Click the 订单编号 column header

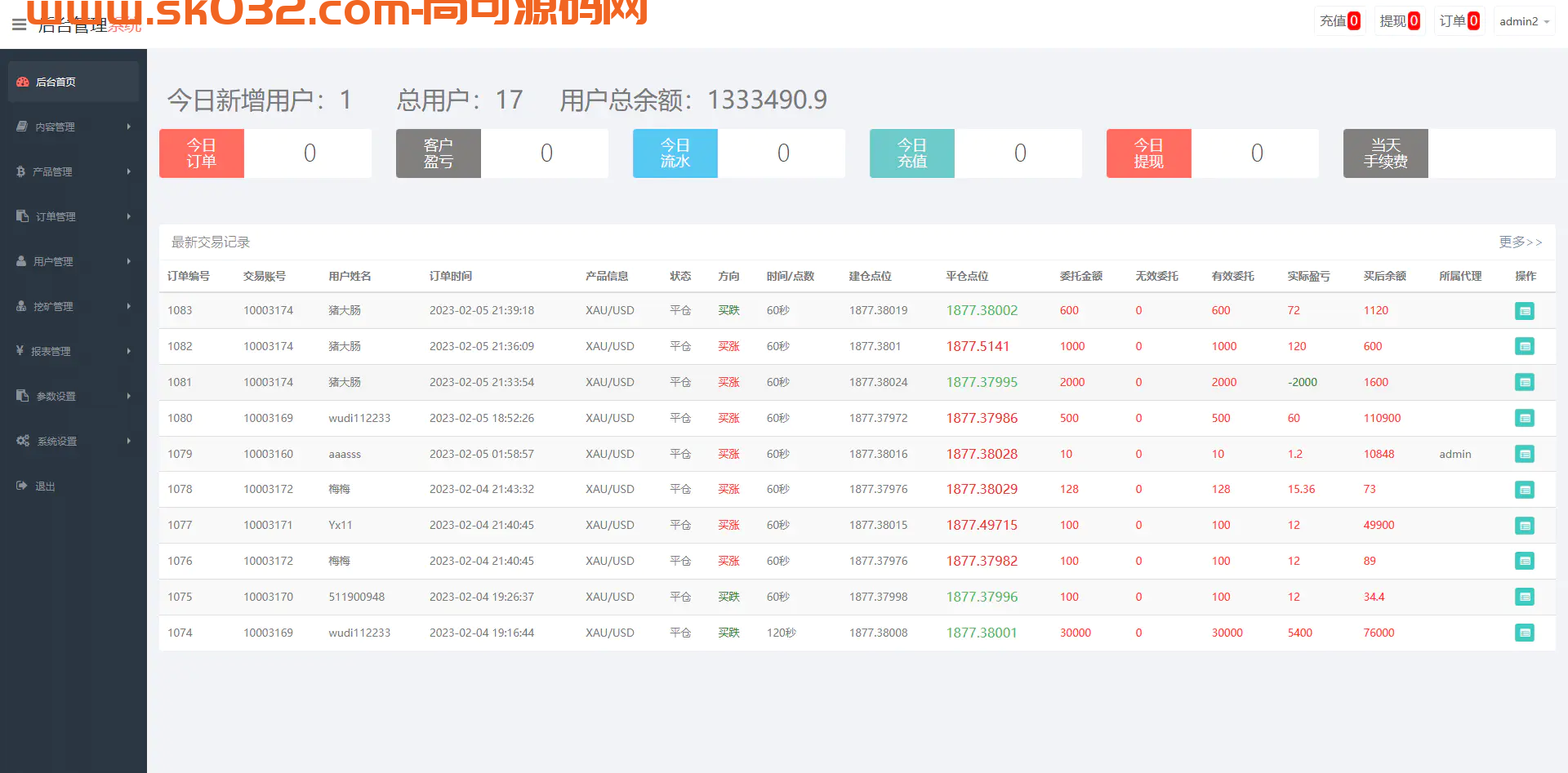pos(189,276)
